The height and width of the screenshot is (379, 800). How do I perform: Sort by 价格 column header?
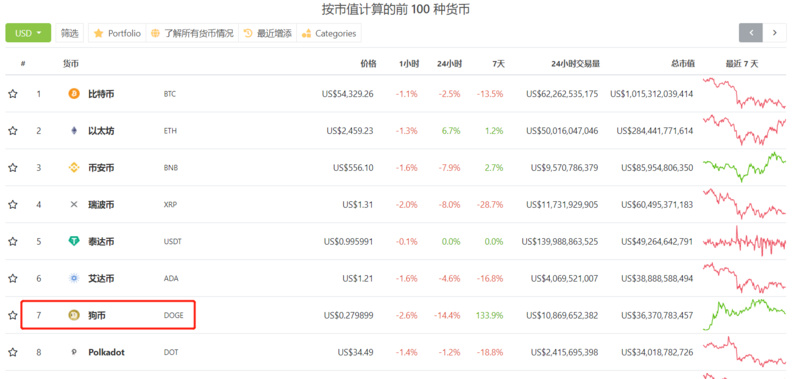tap(368, 64)
